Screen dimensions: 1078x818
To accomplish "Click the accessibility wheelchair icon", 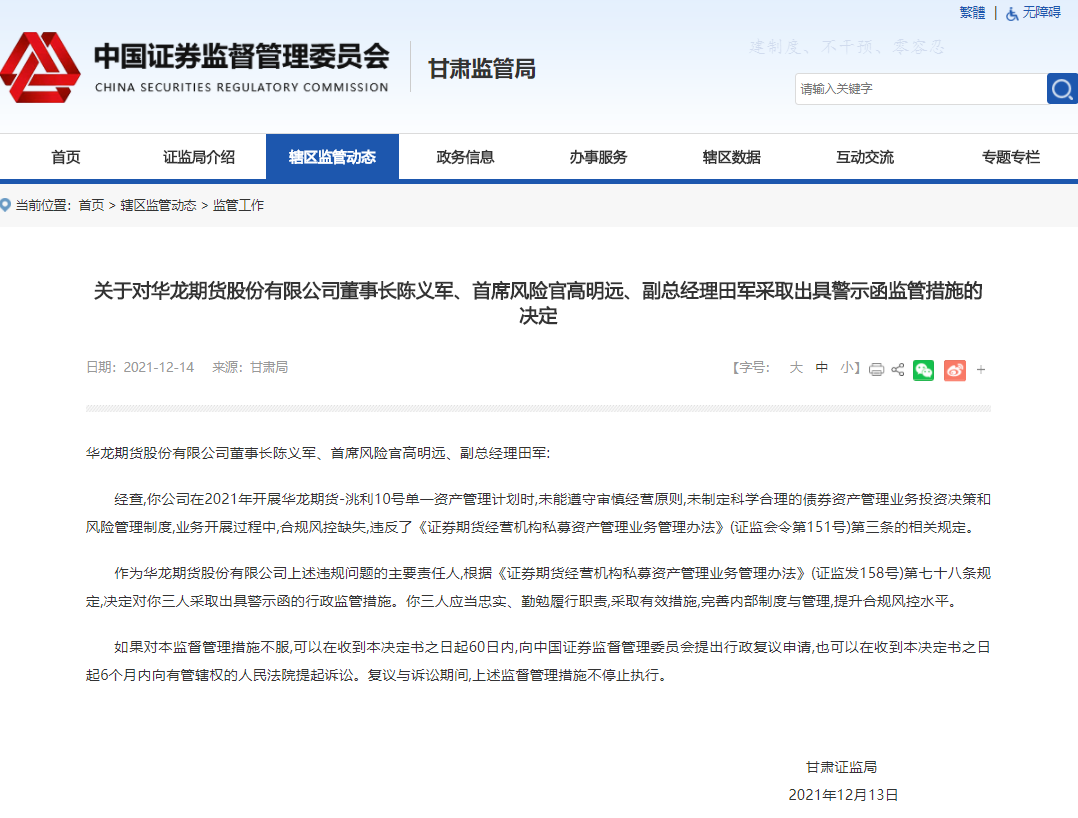I will click(x=1012, y=14).
